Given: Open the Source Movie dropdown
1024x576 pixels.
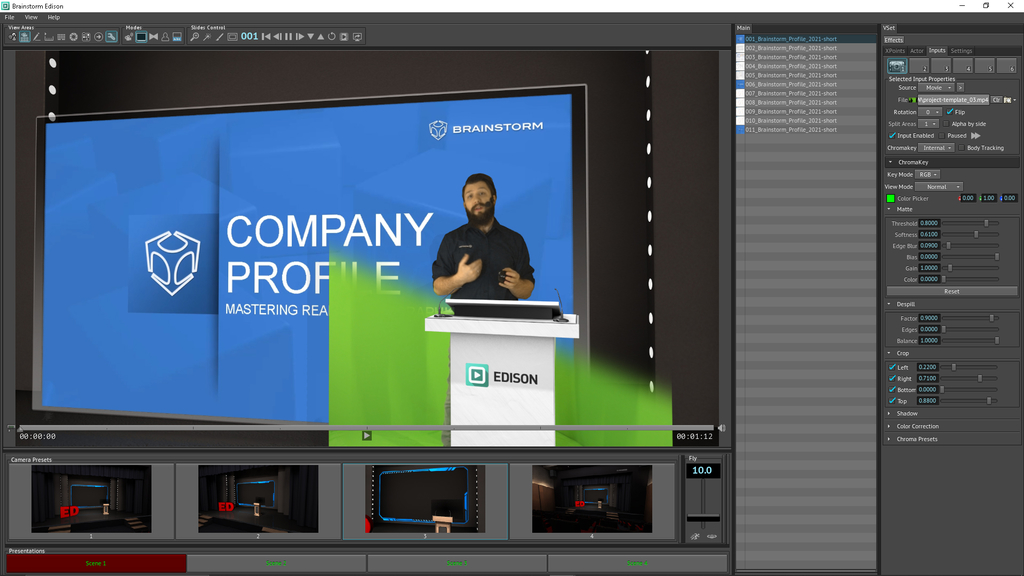Looking at the screenshot, I should 936,88.
